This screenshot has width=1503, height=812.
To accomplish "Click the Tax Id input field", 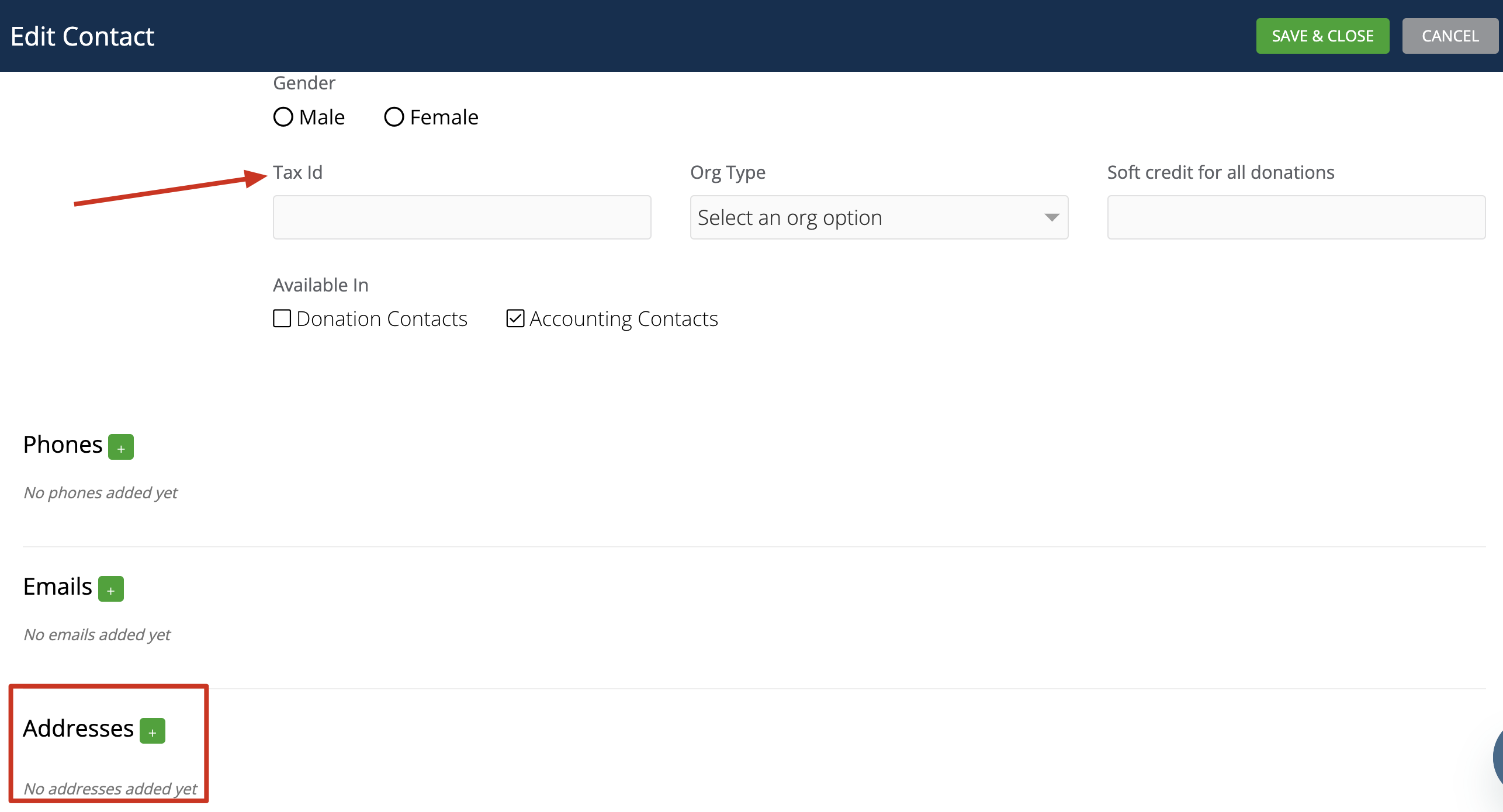I will tap(461, 217).
